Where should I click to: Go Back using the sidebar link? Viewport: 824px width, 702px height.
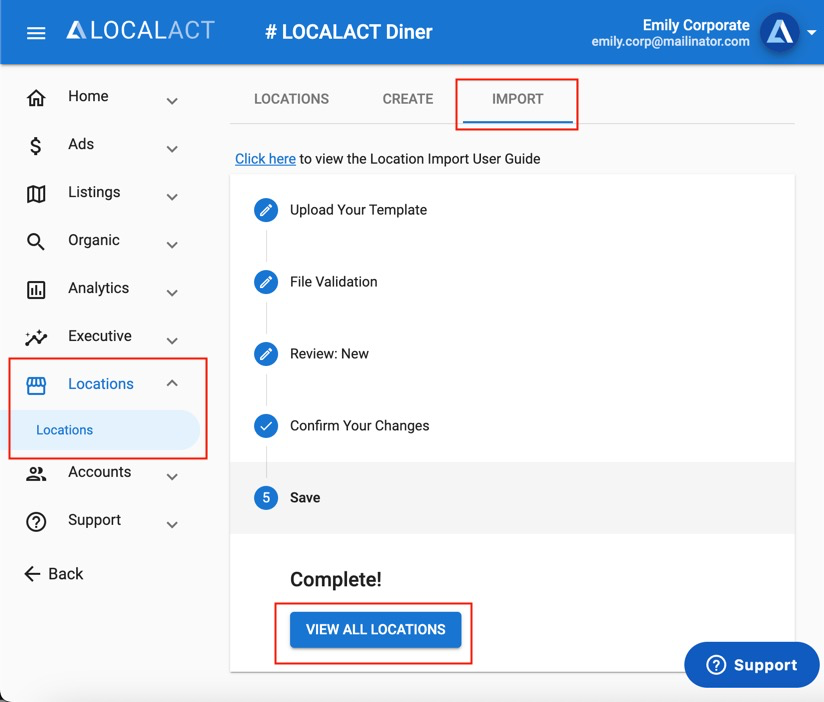pos(54,574)
